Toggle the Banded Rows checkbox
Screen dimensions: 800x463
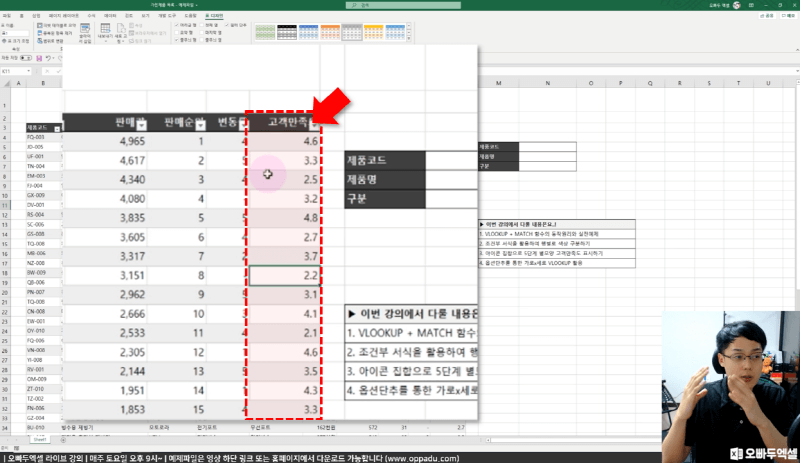pyautogui.click(x=176, y=40)
